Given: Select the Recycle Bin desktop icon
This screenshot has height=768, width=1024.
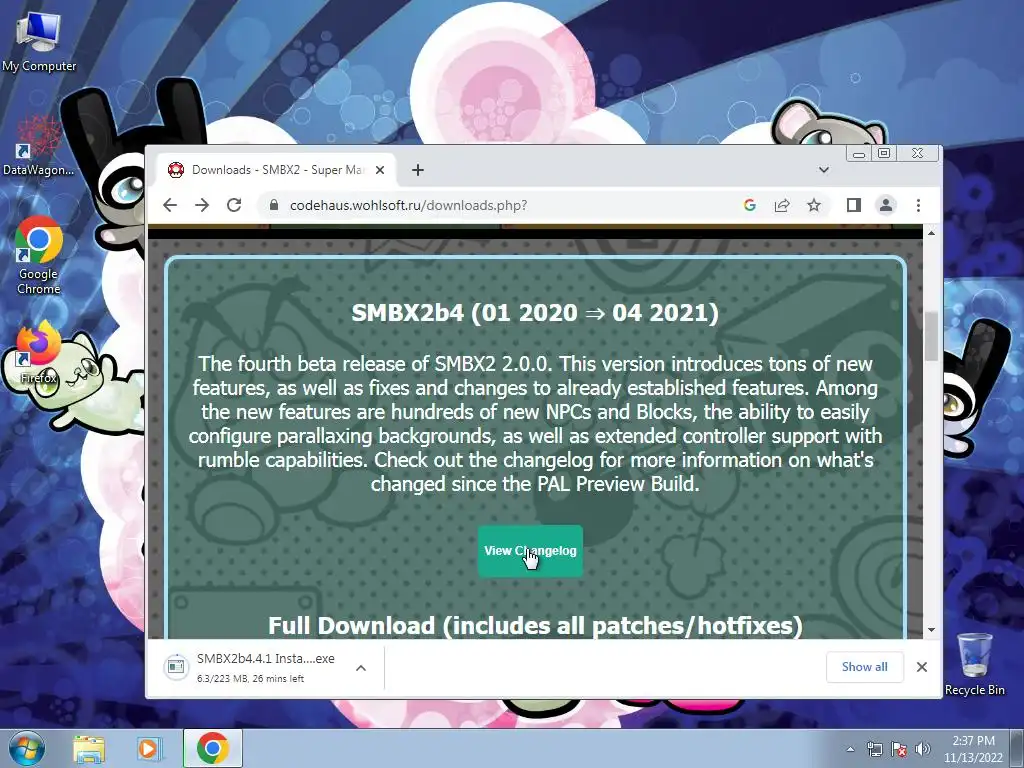Looking at the screenshot, I should coord(974,663).
